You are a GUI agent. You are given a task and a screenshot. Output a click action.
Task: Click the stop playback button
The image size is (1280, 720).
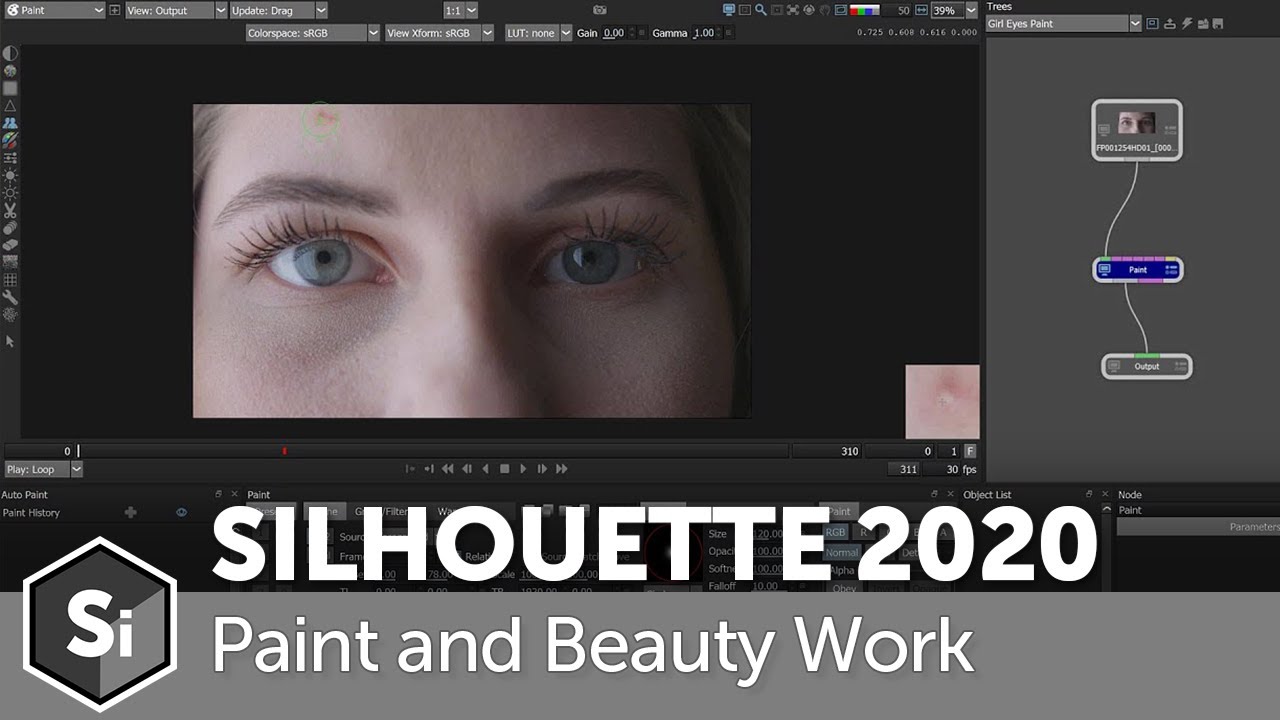(x=505, y=469)
